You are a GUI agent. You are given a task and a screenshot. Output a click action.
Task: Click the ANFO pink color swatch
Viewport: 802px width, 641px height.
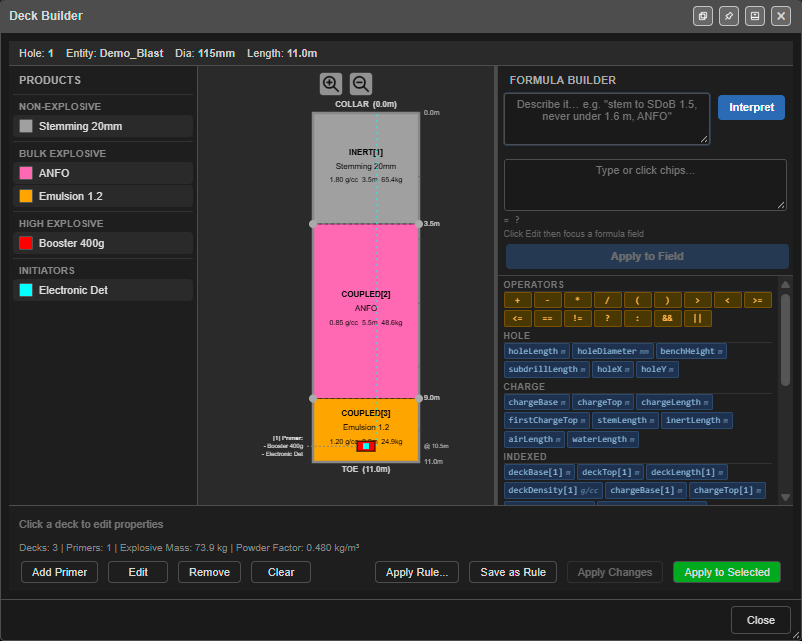pos(26,173)
